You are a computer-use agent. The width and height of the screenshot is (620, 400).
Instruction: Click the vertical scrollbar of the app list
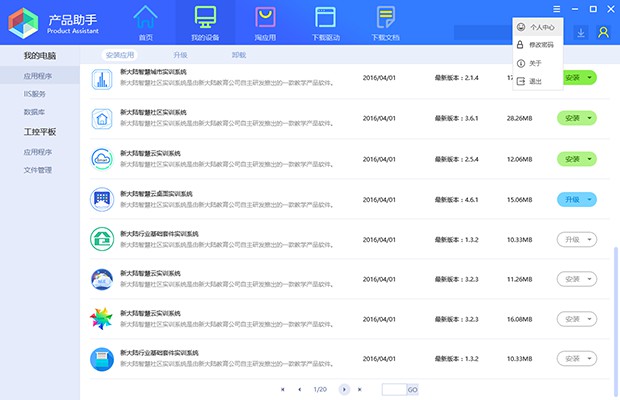point(615,321)
